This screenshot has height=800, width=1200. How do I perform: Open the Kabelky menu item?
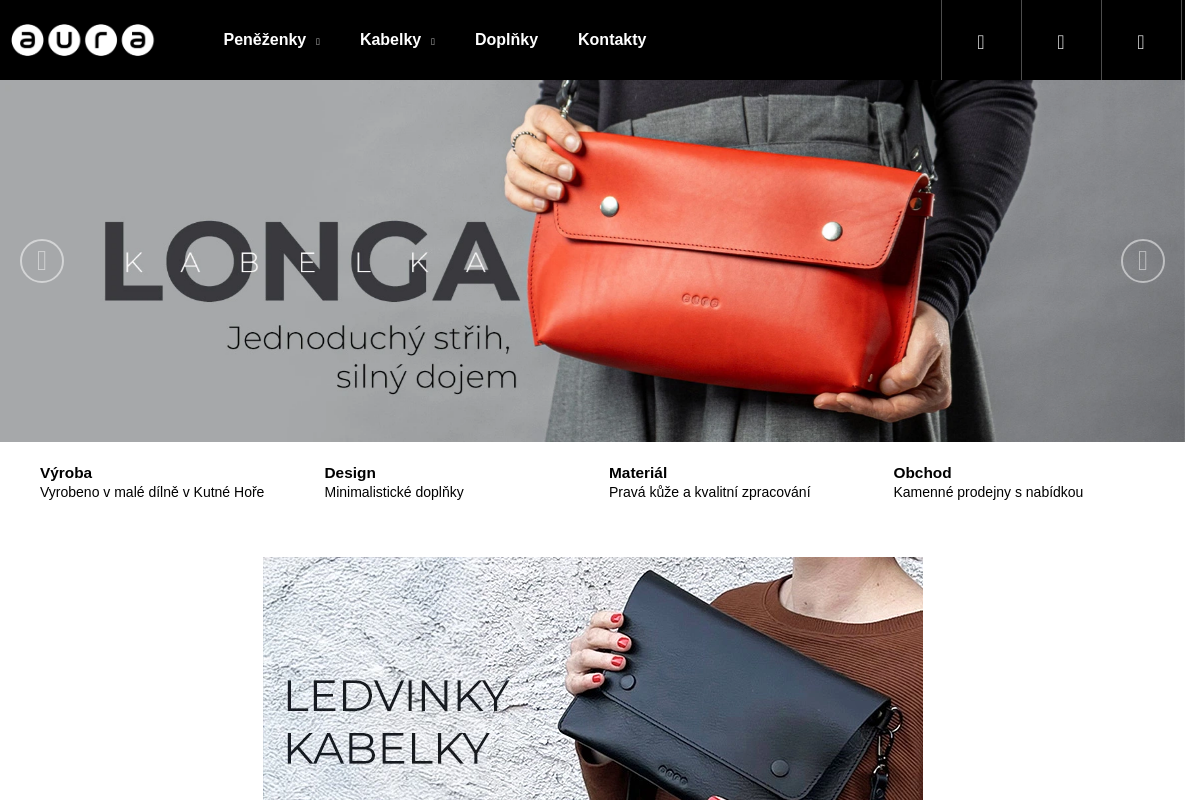pyautogui.click(x=390, y=40)
